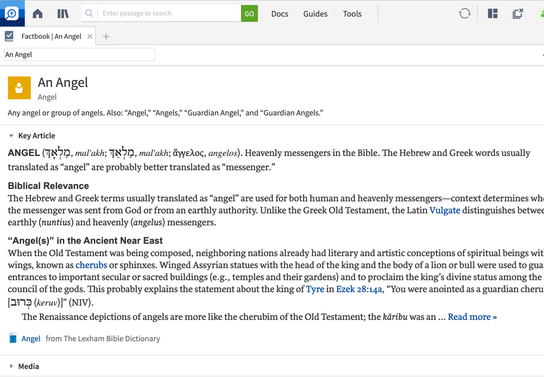
Task: Click the Factbook tab icon
Action: (9, 36)
